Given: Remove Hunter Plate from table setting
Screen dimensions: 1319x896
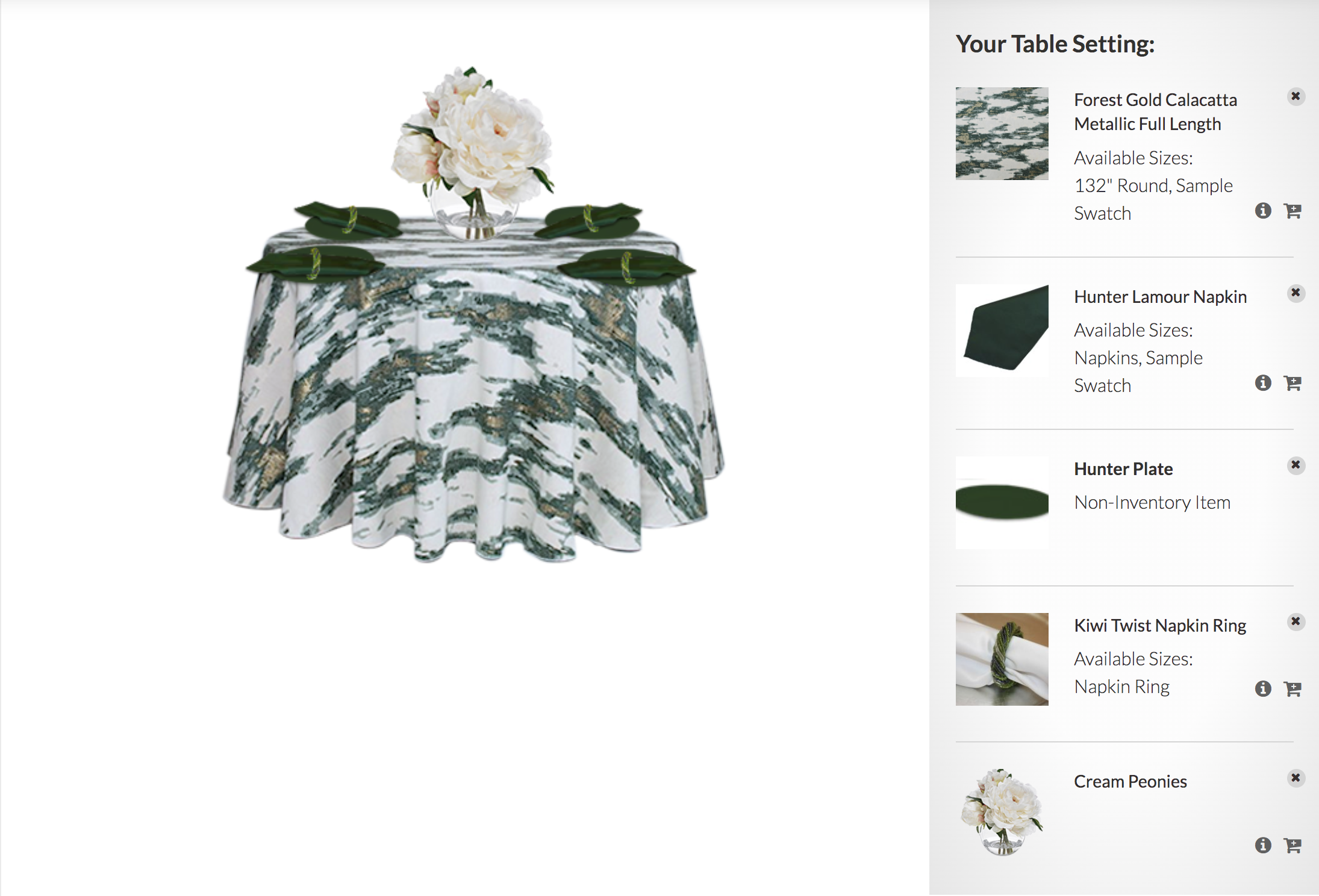Looking at the screenshot, I should pyautogui.click(x=1296, y=465).
